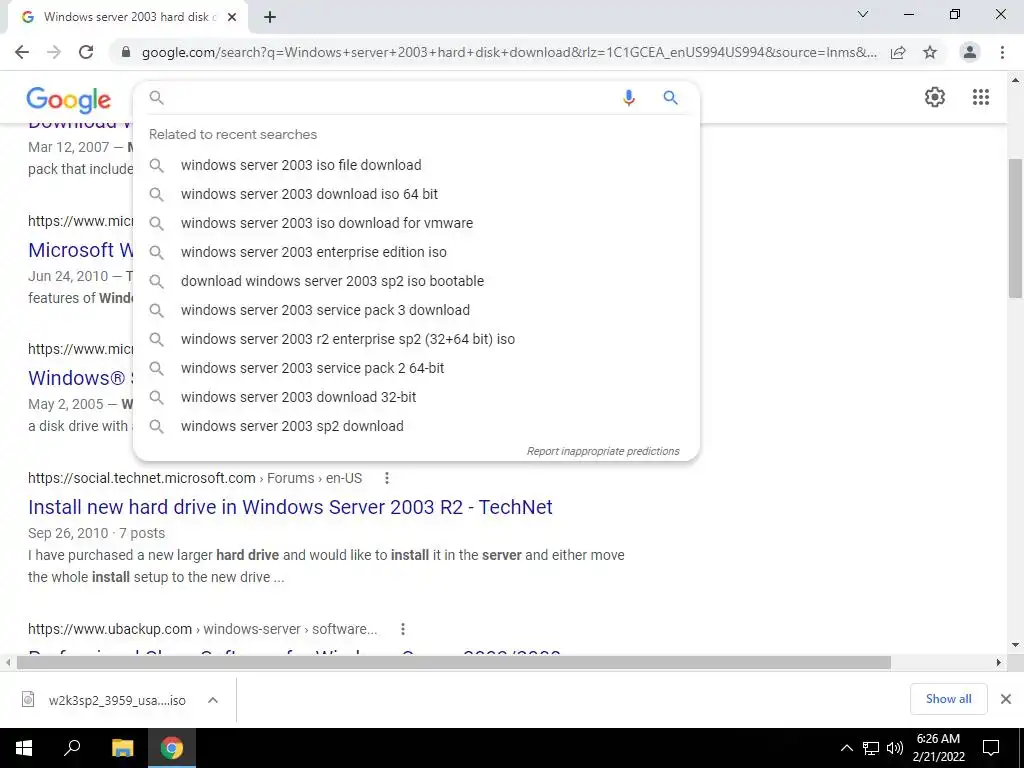Open volume control tray icon
1024x768 pixels.
[x=895, y=748]
